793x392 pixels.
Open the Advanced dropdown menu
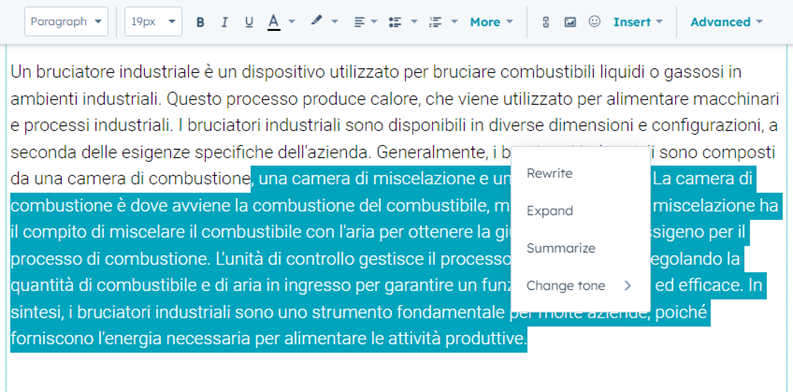[x=727, y=22]
